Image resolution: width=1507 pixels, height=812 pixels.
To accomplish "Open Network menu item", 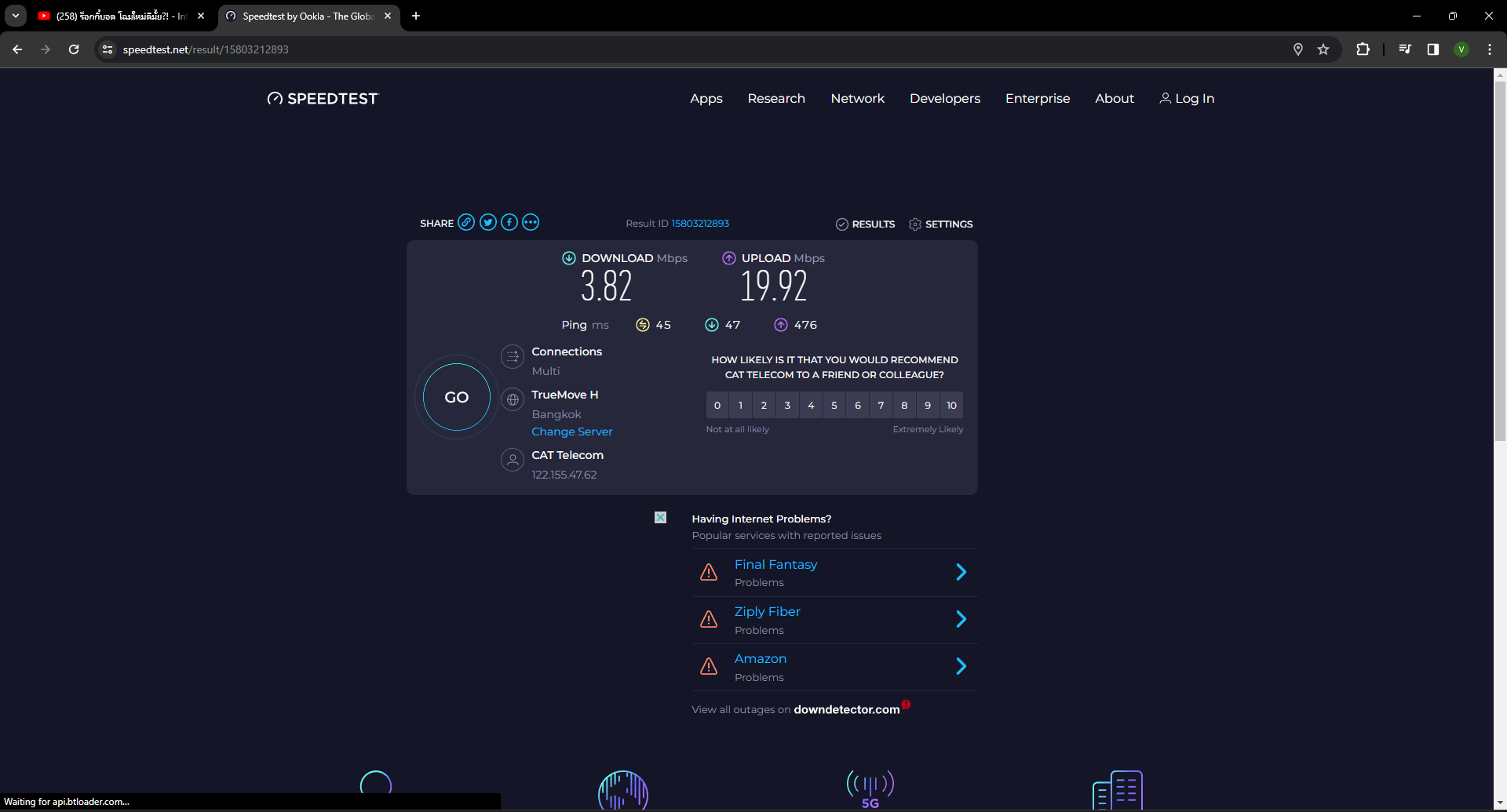I will pyautogui.click(x=857, y=98).
